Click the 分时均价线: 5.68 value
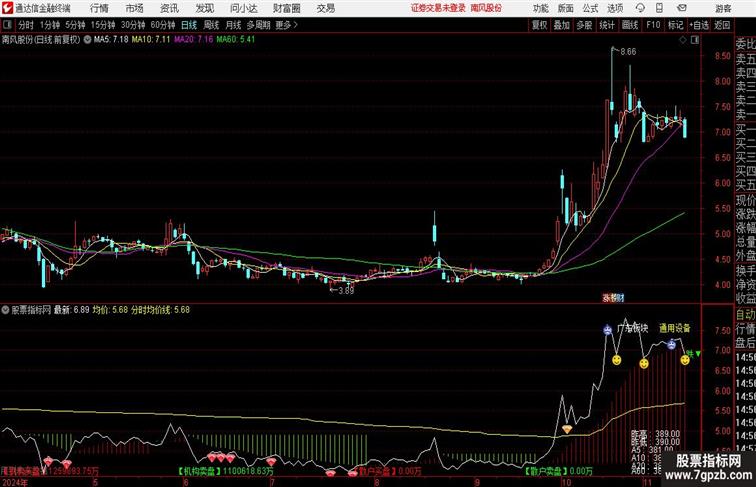This screenshot has width=756, height=487. (x=160, y=310)
